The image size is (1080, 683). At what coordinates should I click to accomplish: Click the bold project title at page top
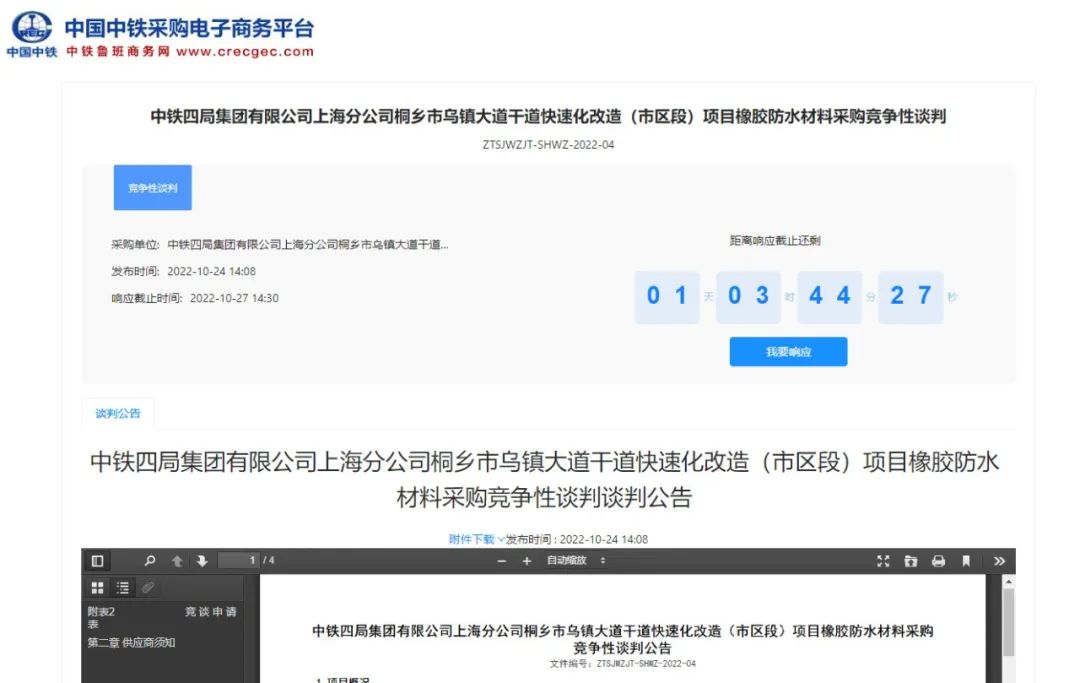548,116
